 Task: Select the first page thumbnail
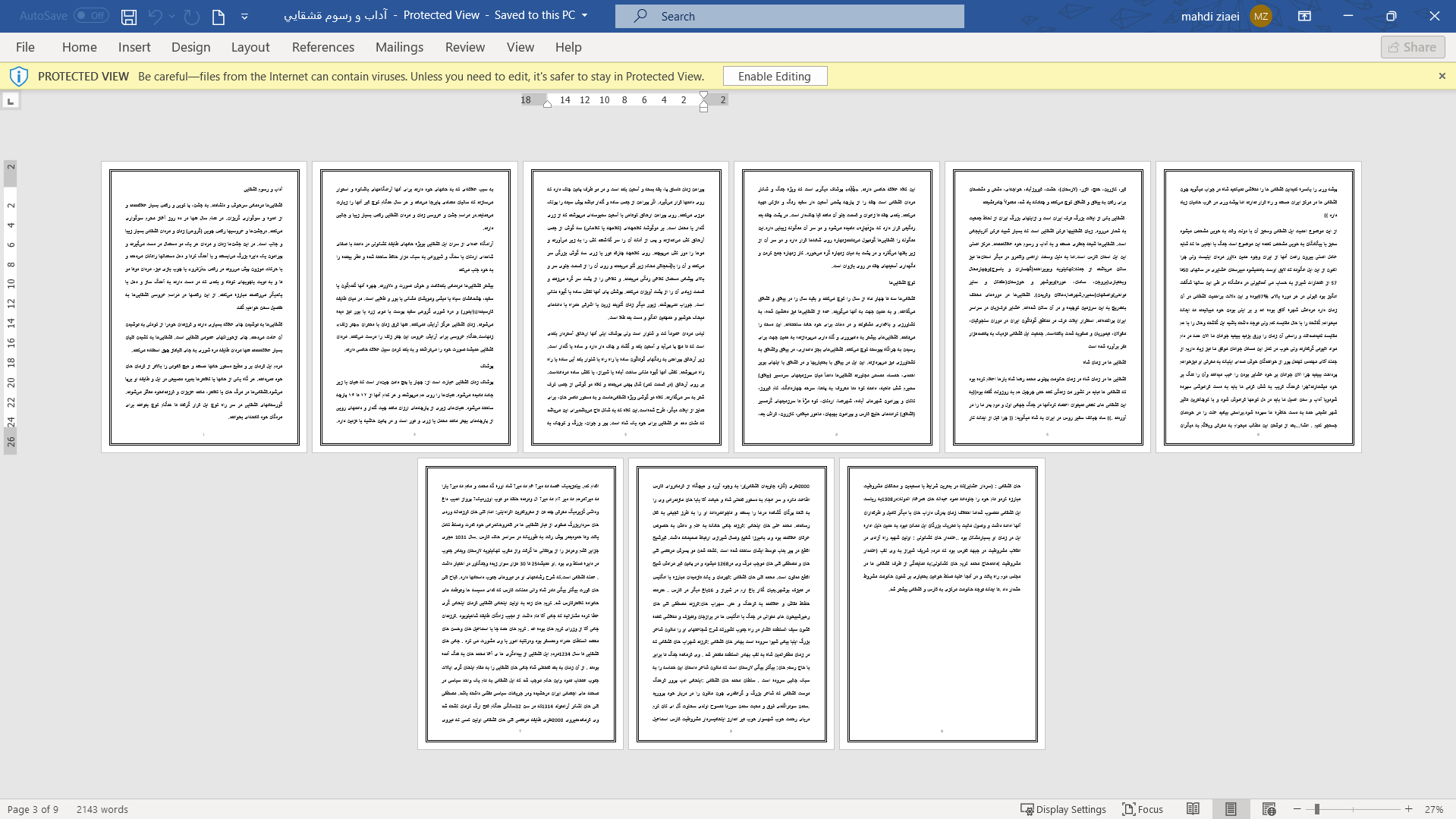204,307
